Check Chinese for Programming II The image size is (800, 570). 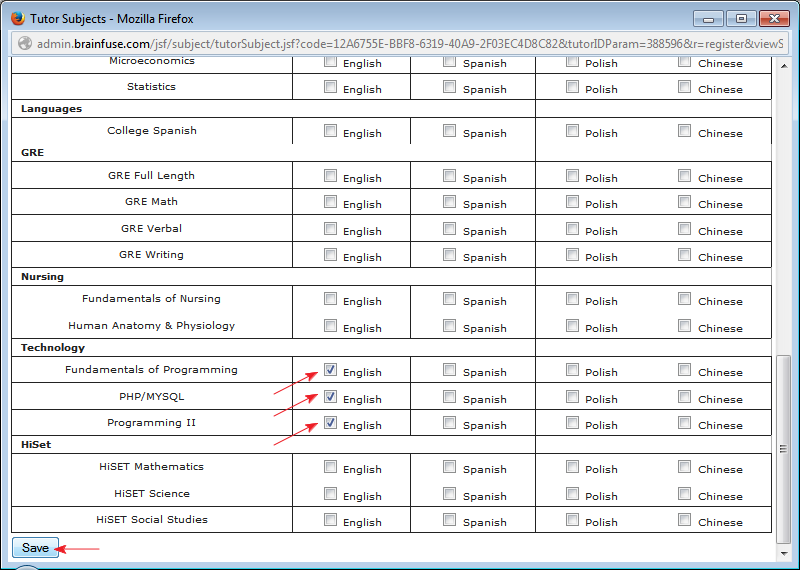[x=685, y=423]
